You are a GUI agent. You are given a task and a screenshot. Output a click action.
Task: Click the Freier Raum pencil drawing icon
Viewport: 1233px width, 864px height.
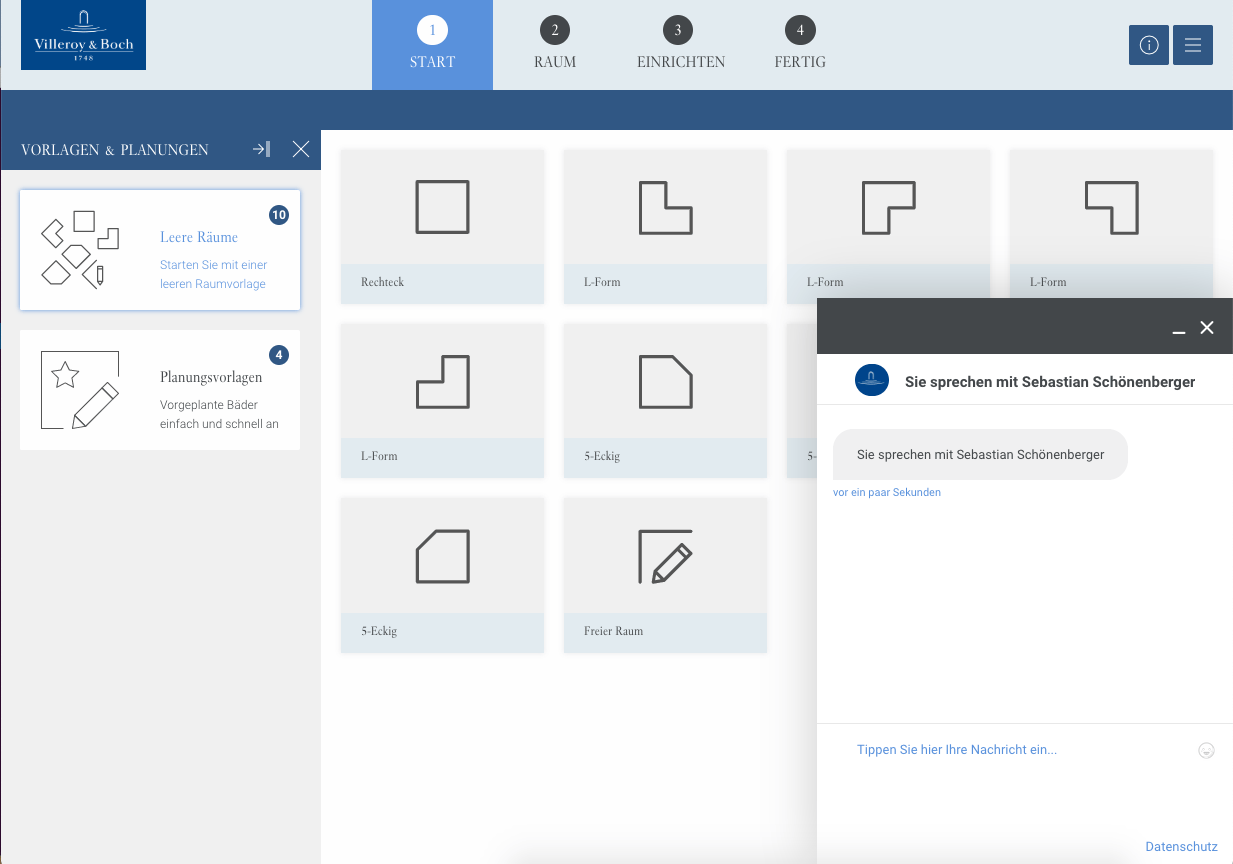coord(665,556)
